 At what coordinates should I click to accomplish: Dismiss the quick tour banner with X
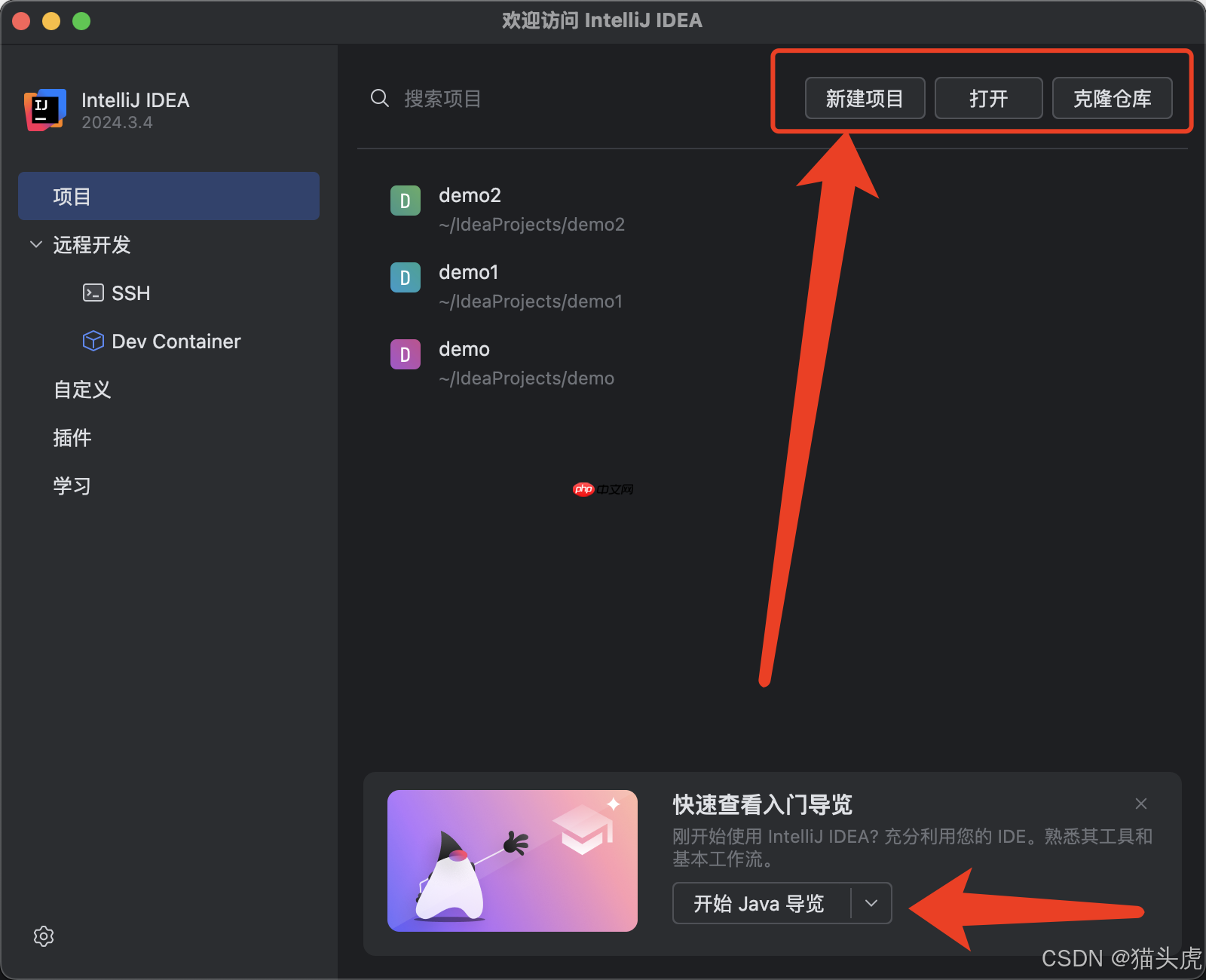pos(1141,804)
